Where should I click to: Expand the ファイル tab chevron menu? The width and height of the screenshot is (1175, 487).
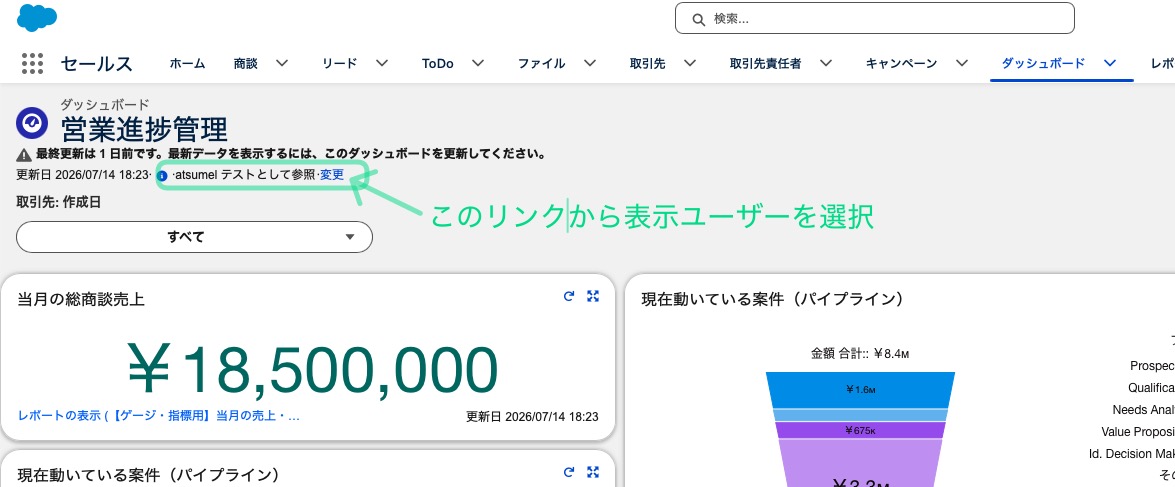590,64
